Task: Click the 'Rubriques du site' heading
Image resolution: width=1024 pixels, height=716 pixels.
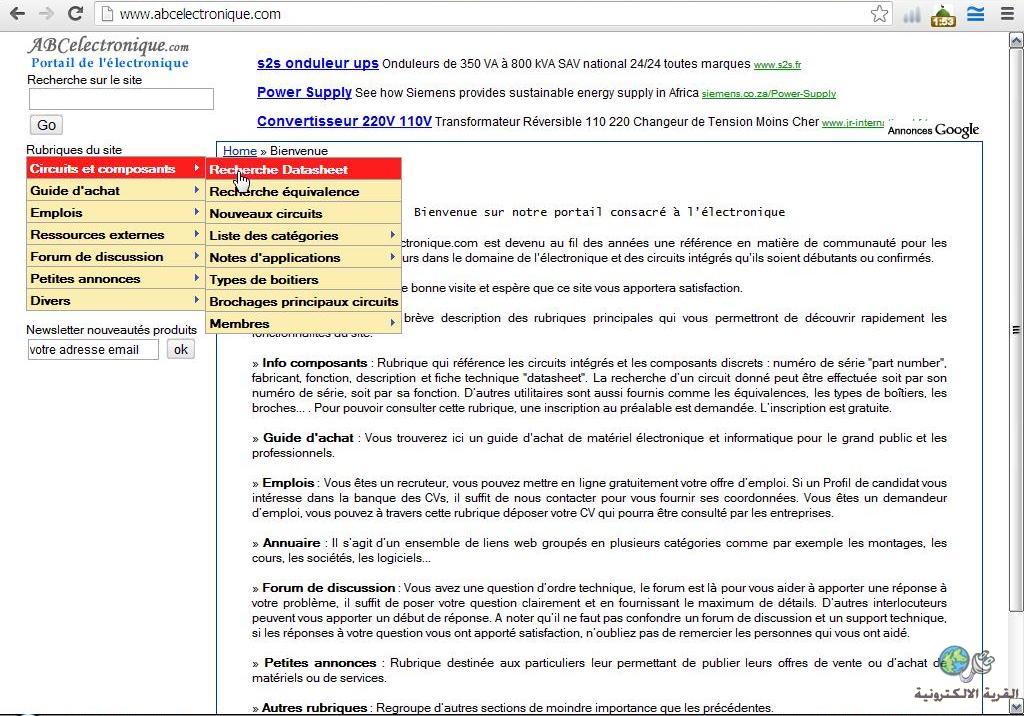Action: click(x=74, y=150)
